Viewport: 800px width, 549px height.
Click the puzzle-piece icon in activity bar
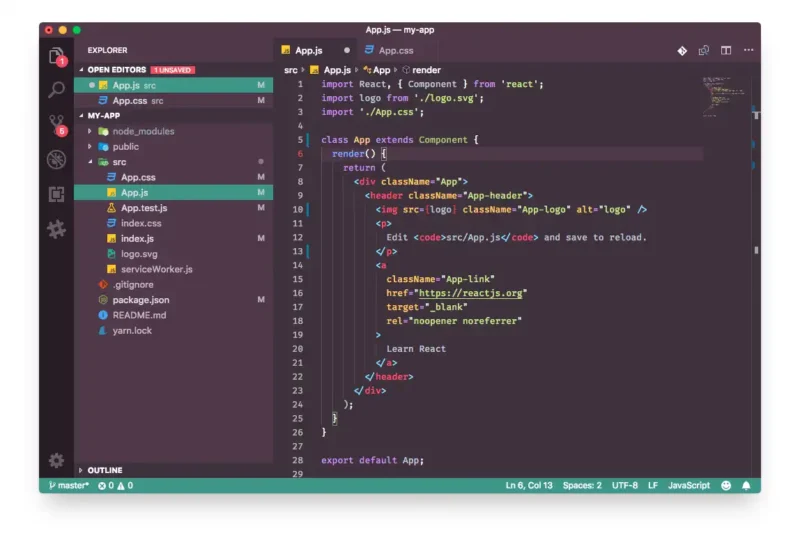click(x=57, y=229)
